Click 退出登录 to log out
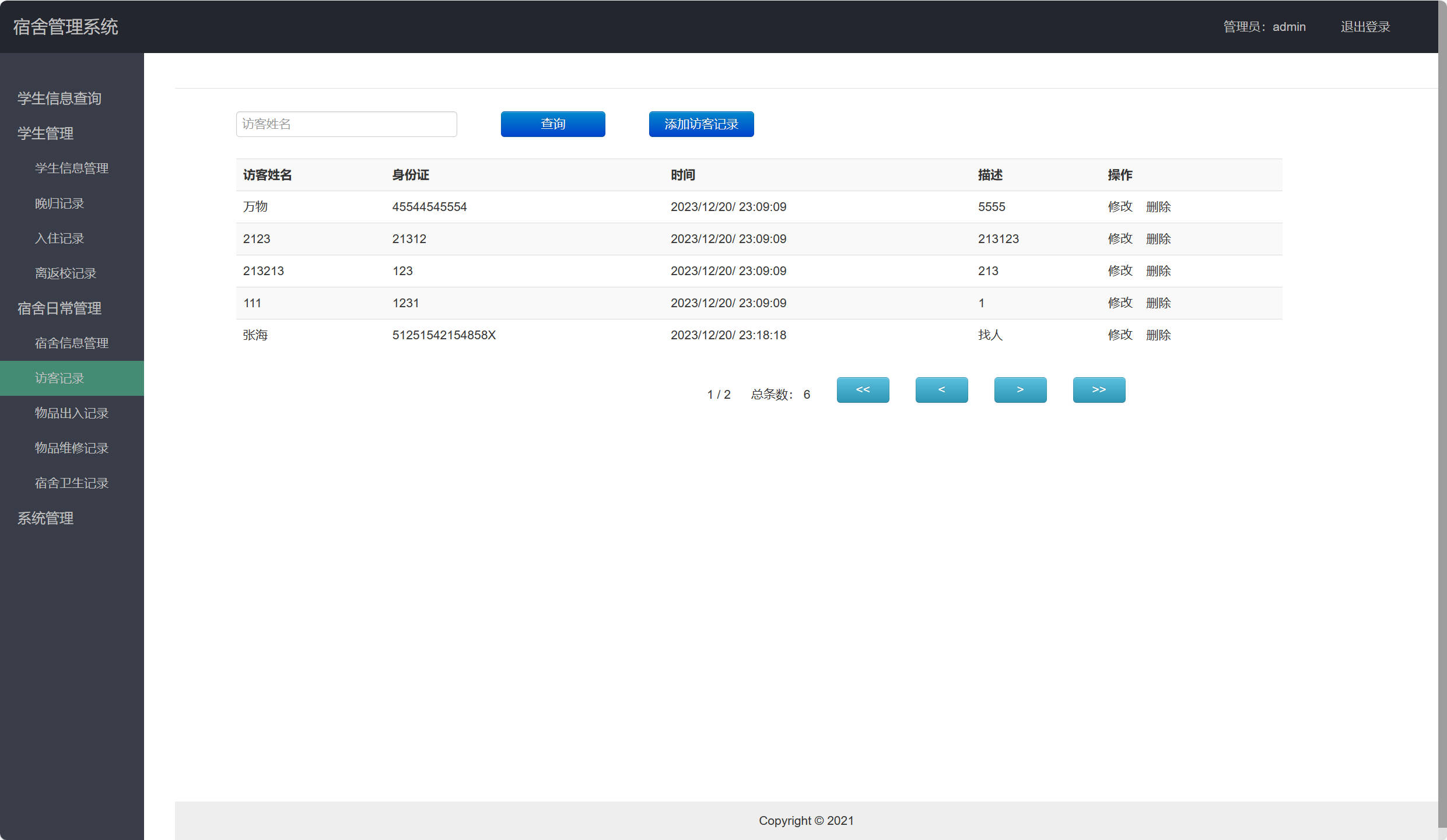 pos(1365,27)
